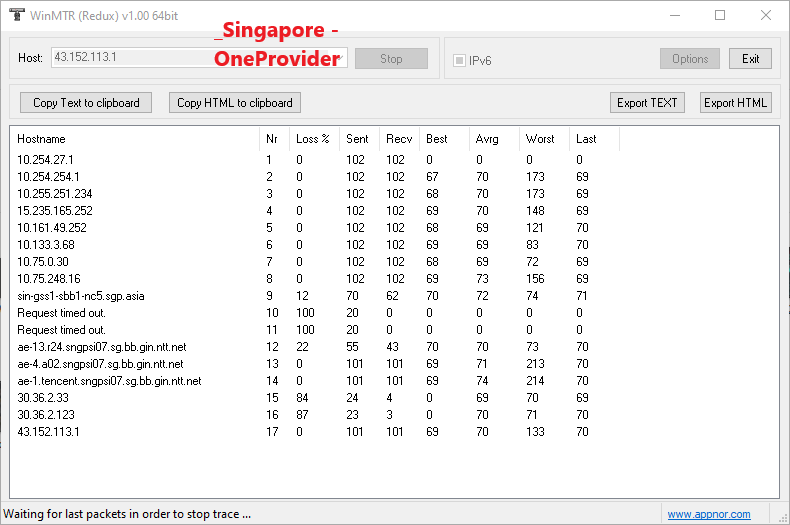Select hop 10 Request timed out row
This screenshot has width=790, height=525.
pos(315,313)
